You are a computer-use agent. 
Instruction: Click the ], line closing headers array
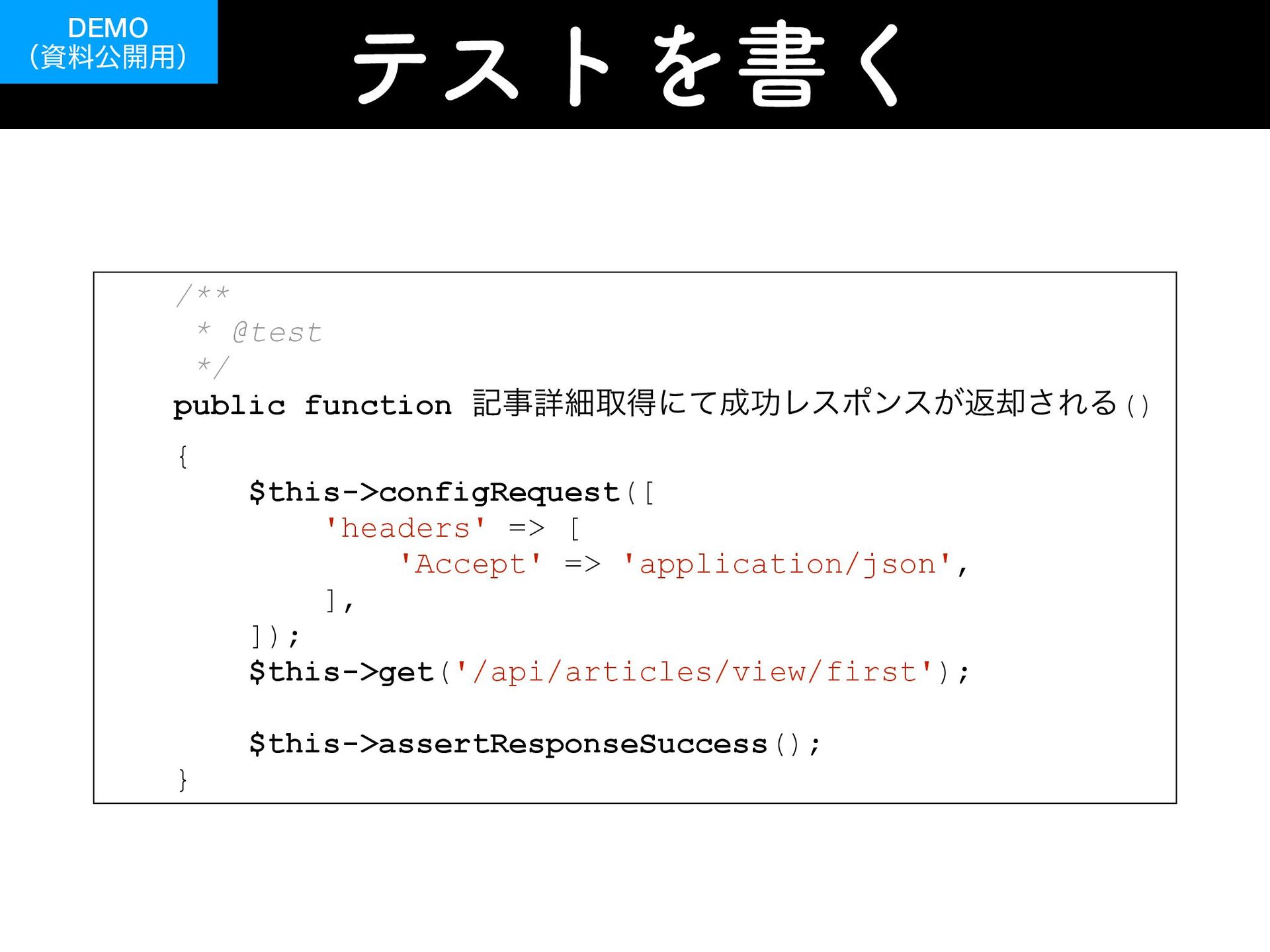tap(339, 601)
